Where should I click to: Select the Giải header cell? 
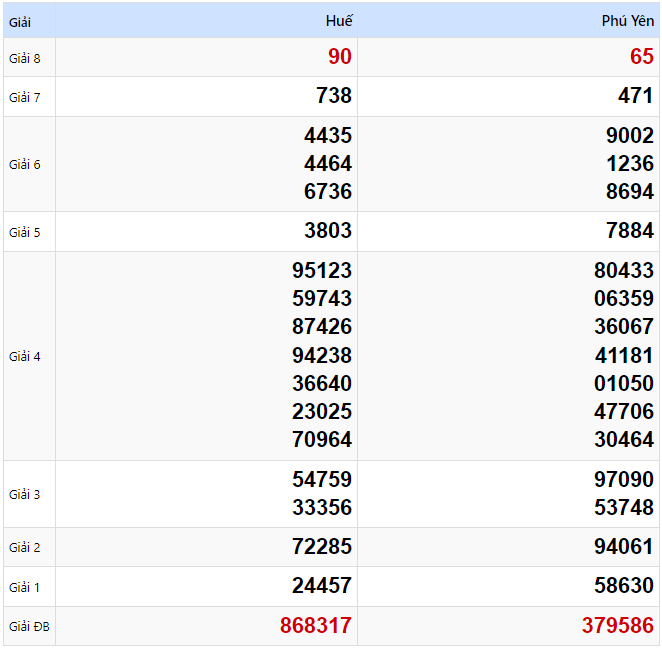20,21
